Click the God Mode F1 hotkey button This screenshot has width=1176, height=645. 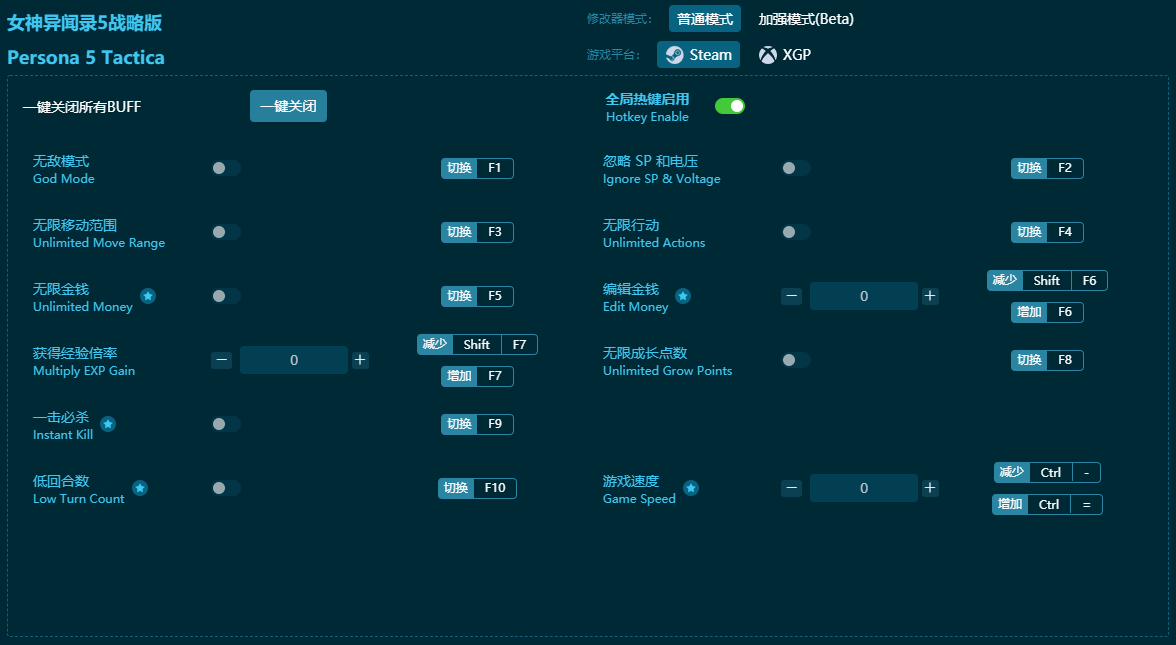pyautogui.click(x=477, y=168)
